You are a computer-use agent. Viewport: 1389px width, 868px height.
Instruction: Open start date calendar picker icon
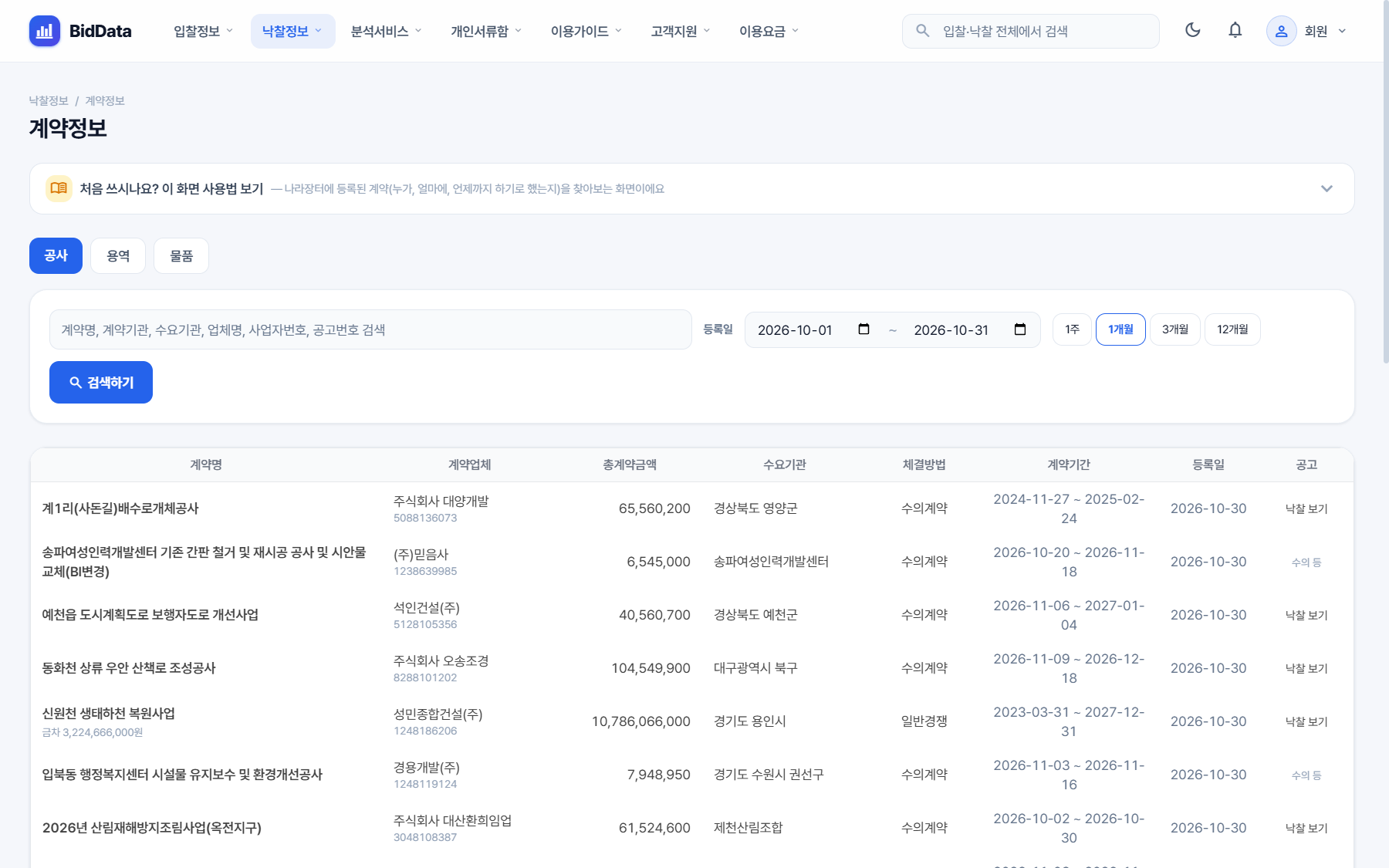click(x=863, y=329)
